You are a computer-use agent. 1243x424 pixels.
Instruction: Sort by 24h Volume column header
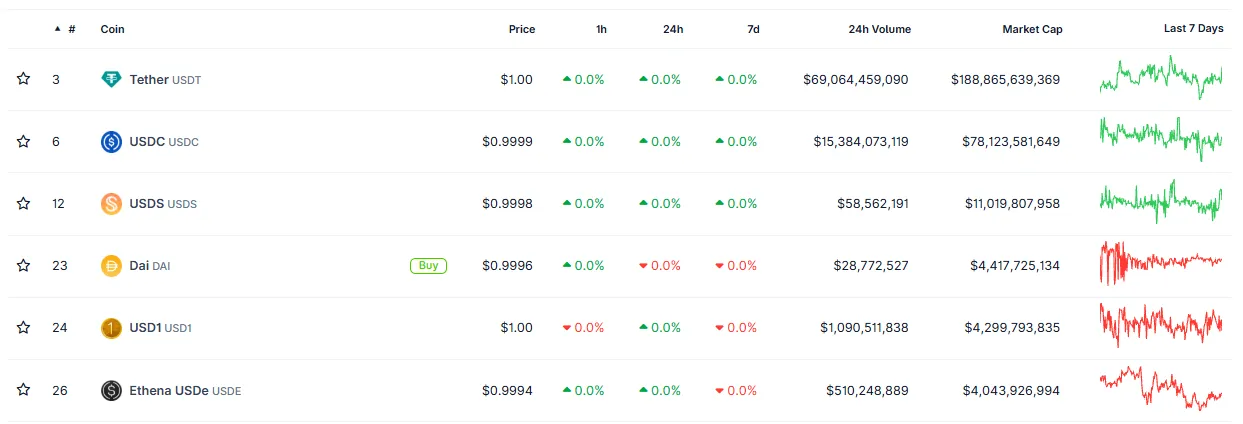pyautogui.click(x=879, y=29)
